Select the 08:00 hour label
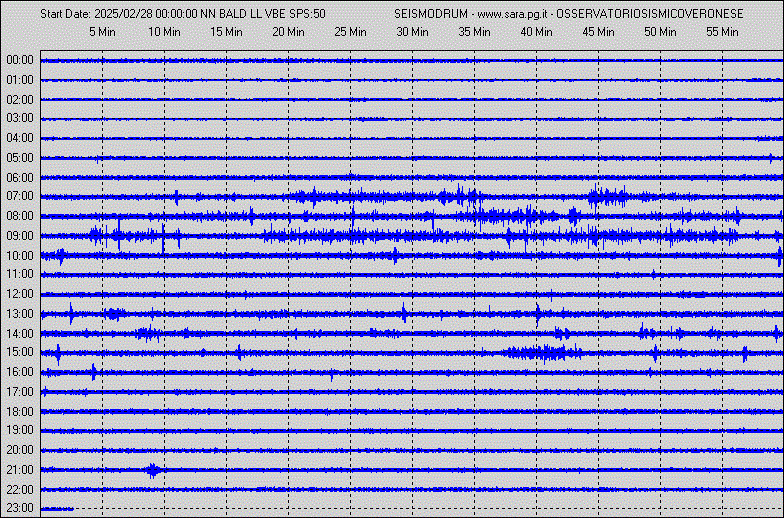 coord(20,216)
